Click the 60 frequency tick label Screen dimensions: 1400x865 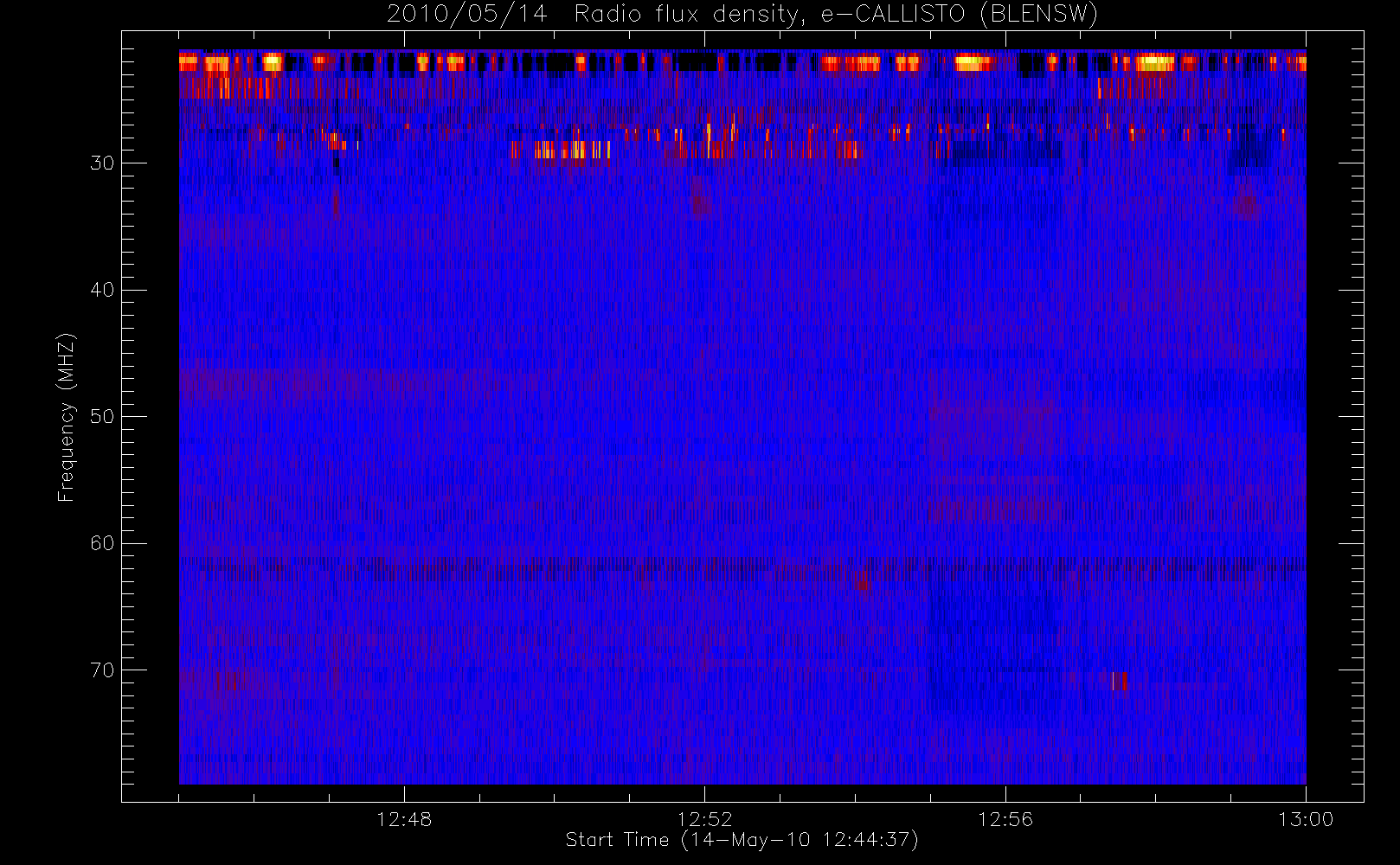pos(102,543)
